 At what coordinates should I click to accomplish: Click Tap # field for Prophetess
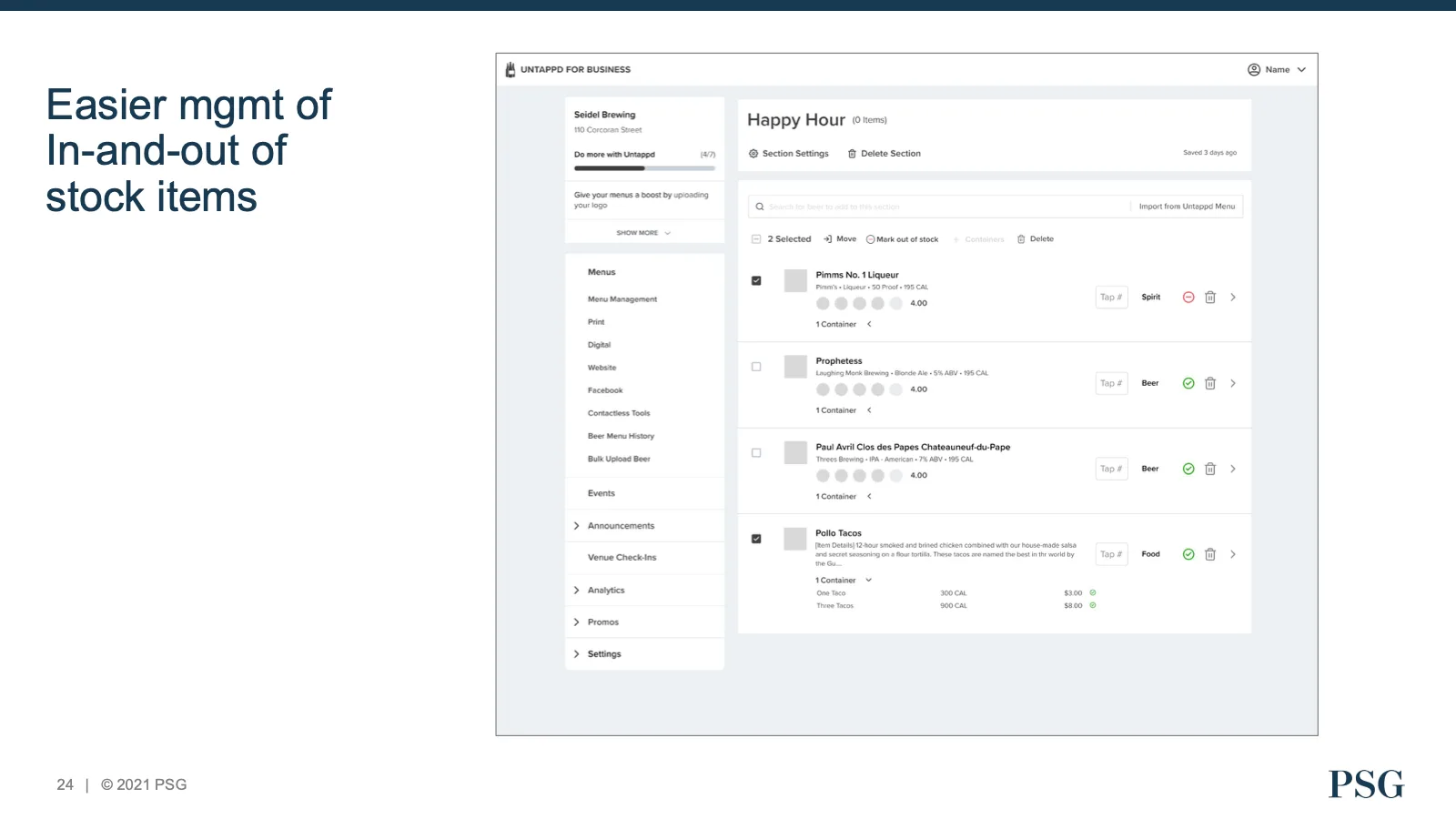[1112, 383]
